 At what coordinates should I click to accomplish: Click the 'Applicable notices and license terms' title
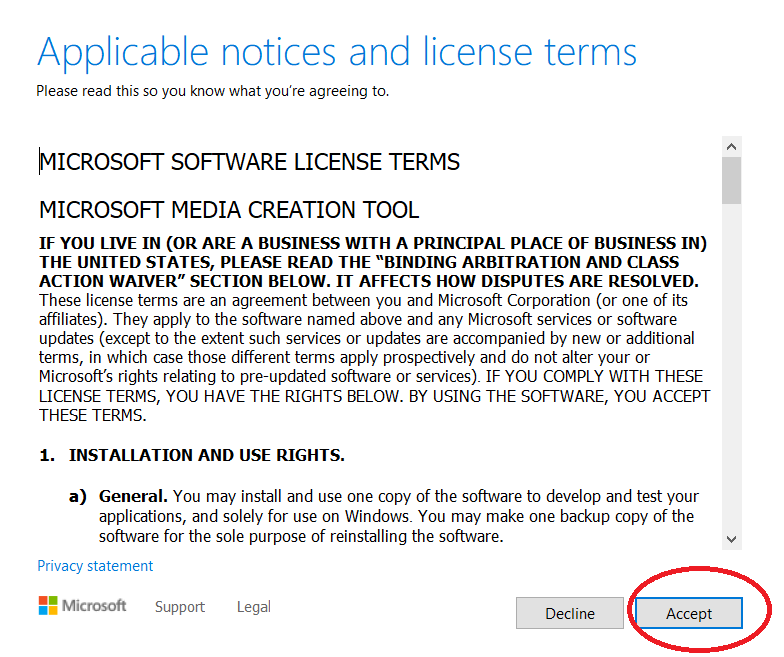coord(336,51)
